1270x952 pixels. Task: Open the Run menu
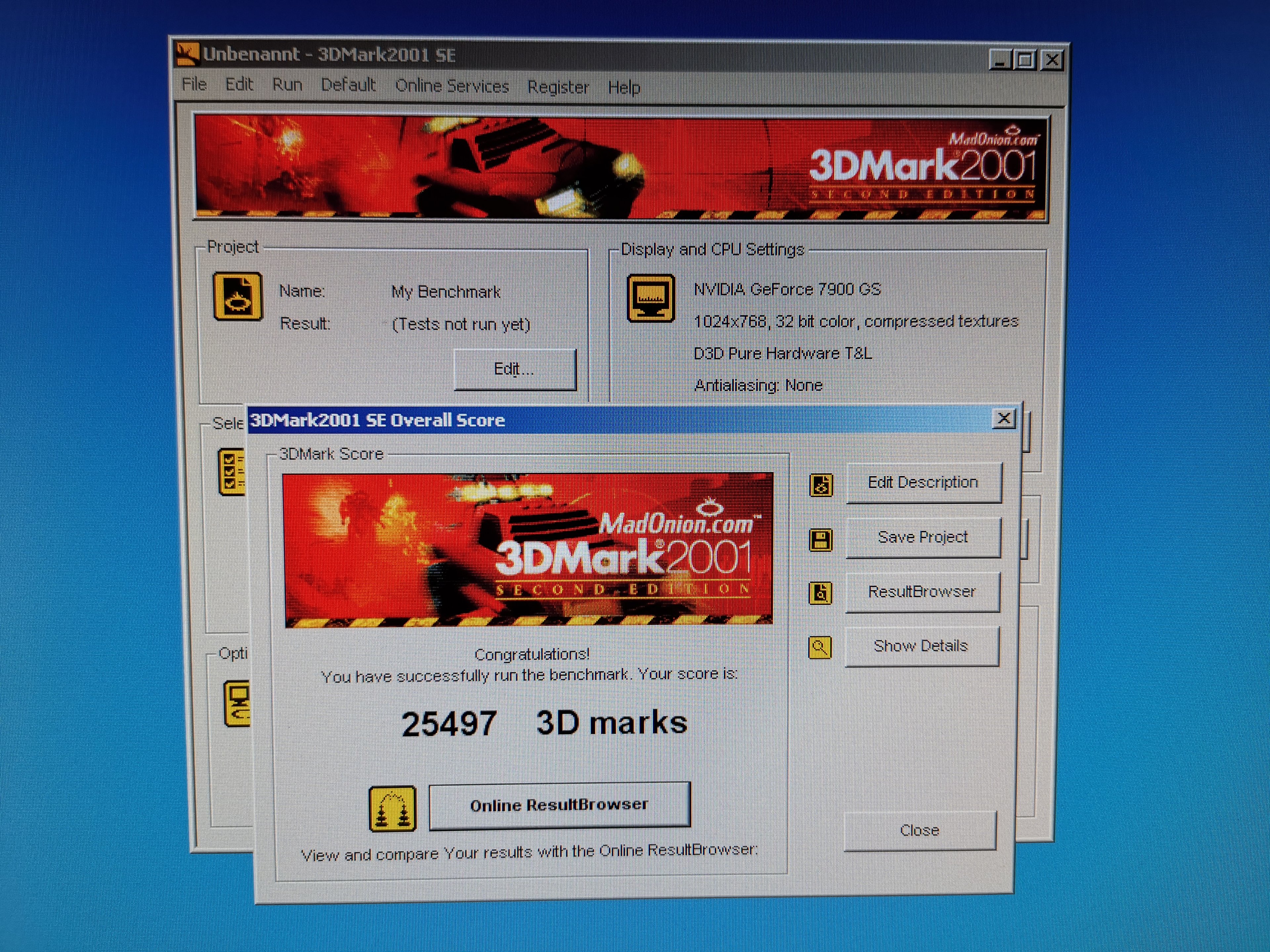pos(287,85)
